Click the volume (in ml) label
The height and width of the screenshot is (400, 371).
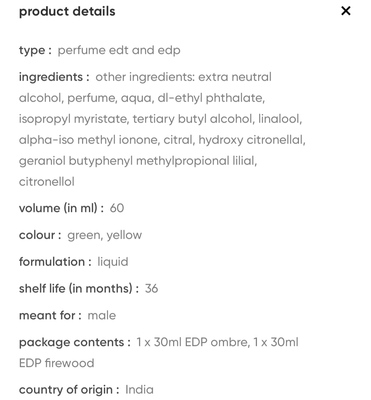pyautogui.click(x=61, y=208)
